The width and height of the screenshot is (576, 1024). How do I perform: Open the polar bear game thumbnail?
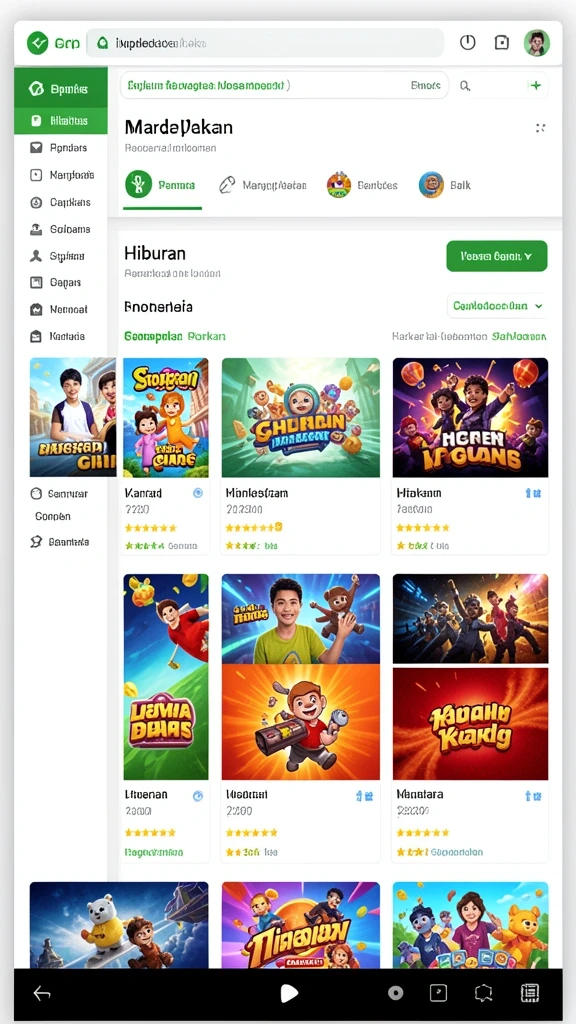[119, 925]
